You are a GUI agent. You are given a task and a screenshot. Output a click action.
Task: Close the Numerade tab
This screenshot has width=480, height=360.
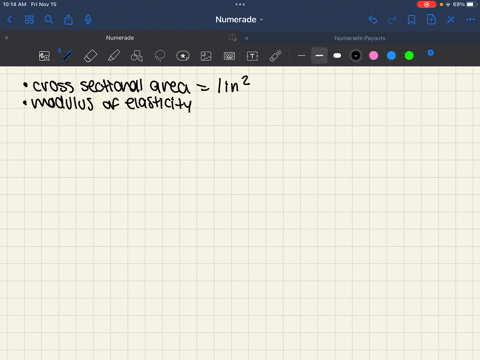coord(6,38)
